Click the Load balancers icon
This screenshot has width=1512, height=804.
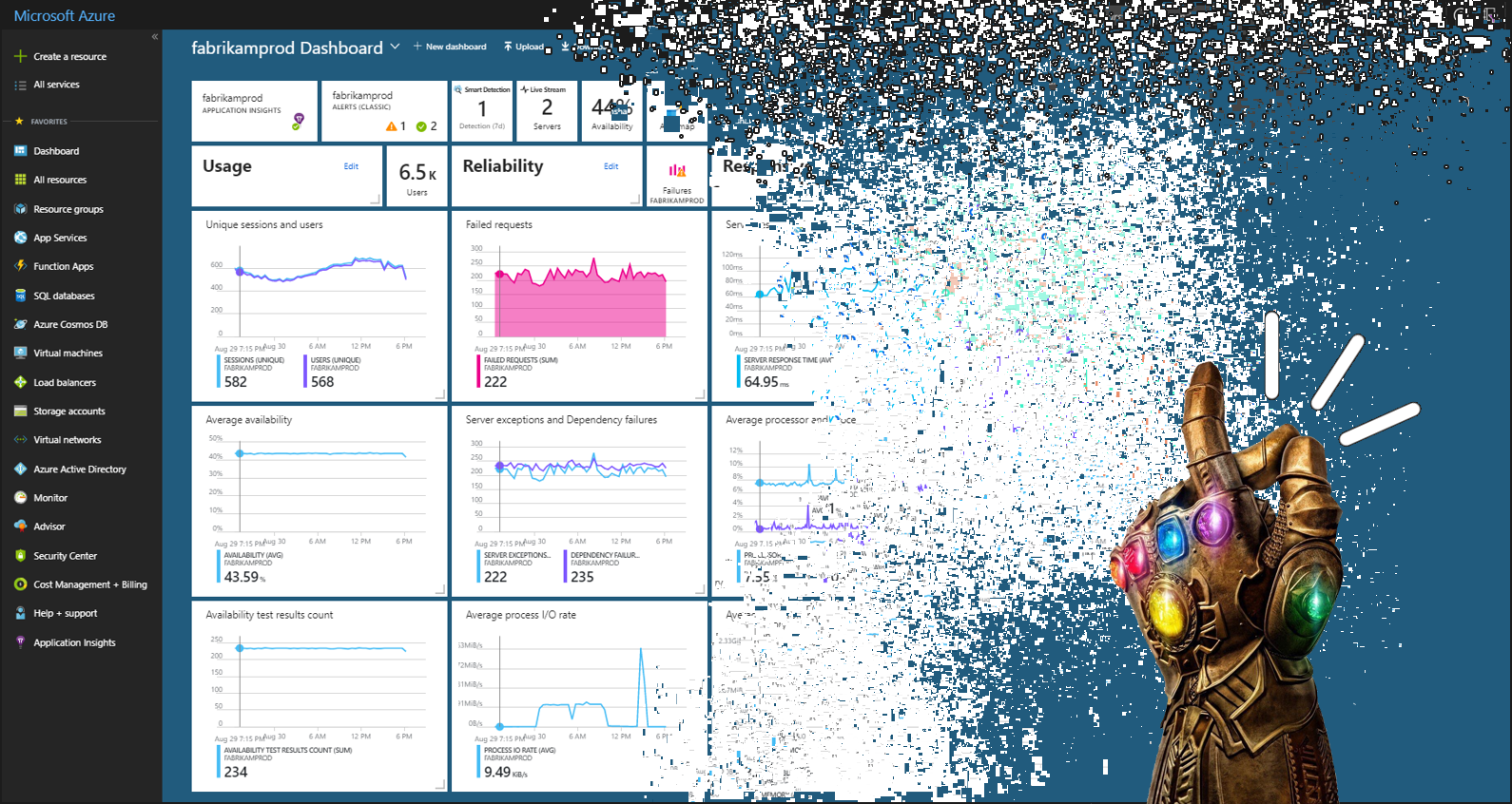pyautogui.click(x=20, y=382)
